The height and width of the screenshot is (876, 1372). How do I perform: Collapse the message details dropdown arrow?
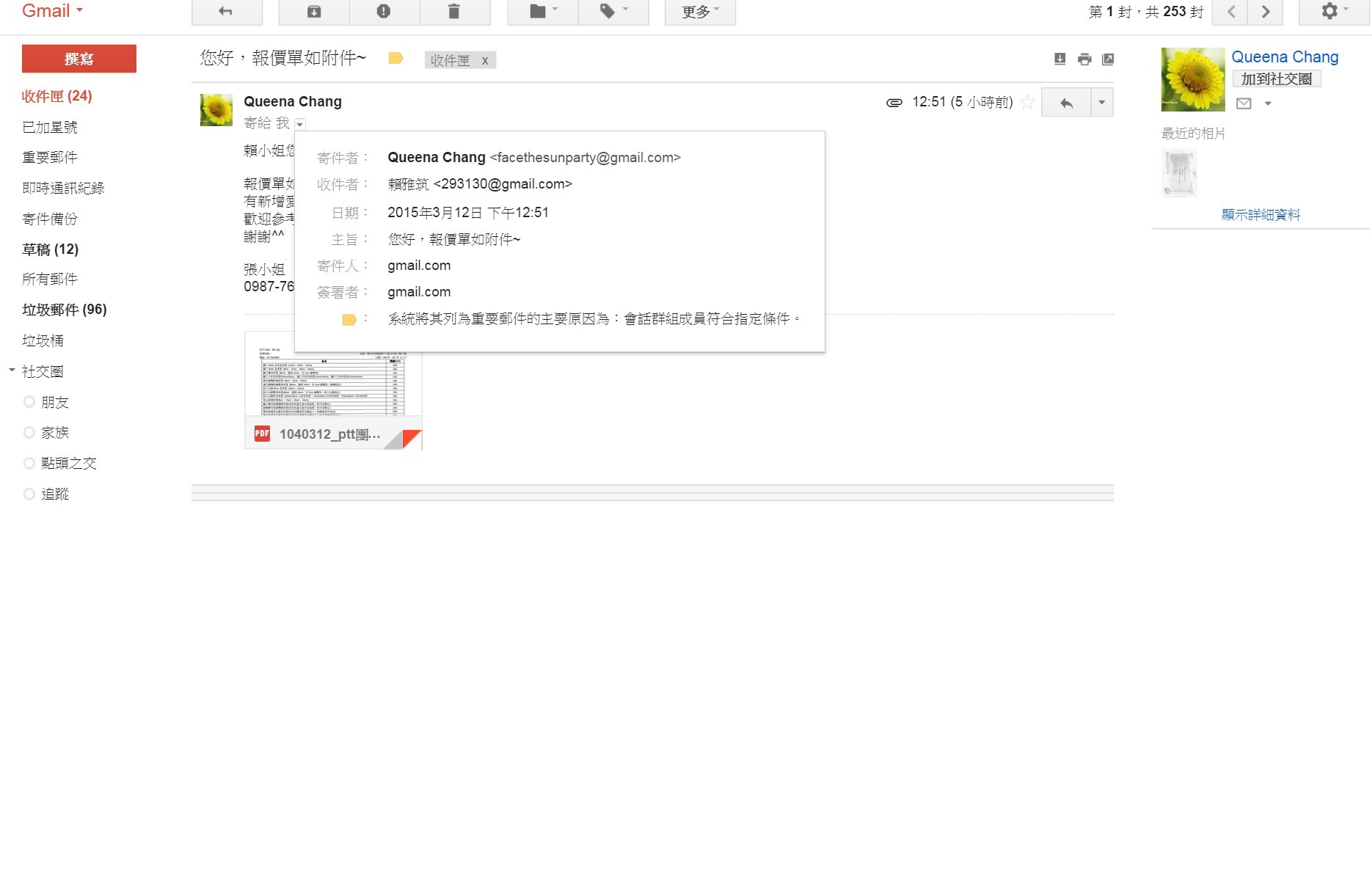[x=300, y=124]
